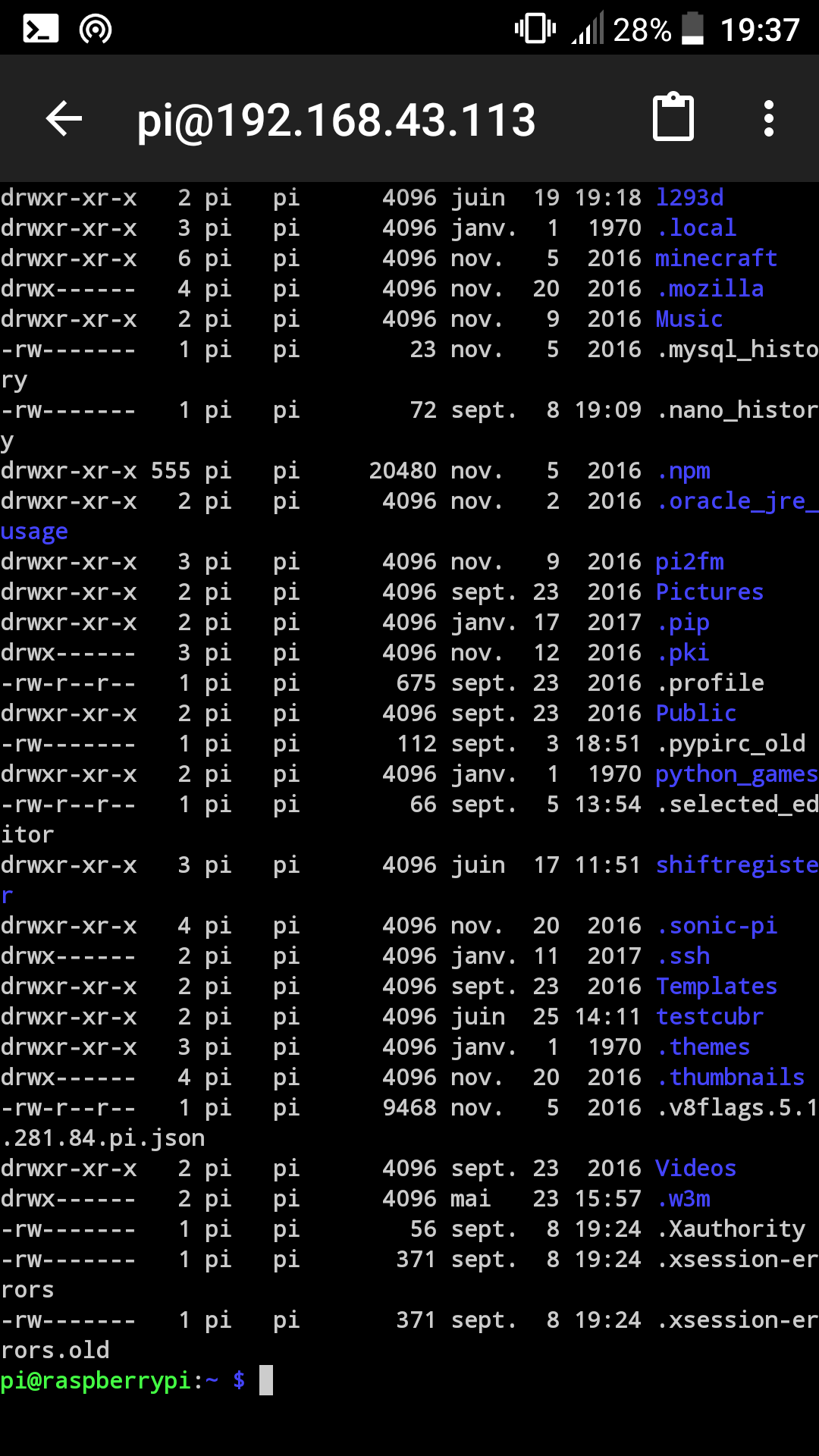Tap the 'itor' wrapped text line

(x=27, y=835)
